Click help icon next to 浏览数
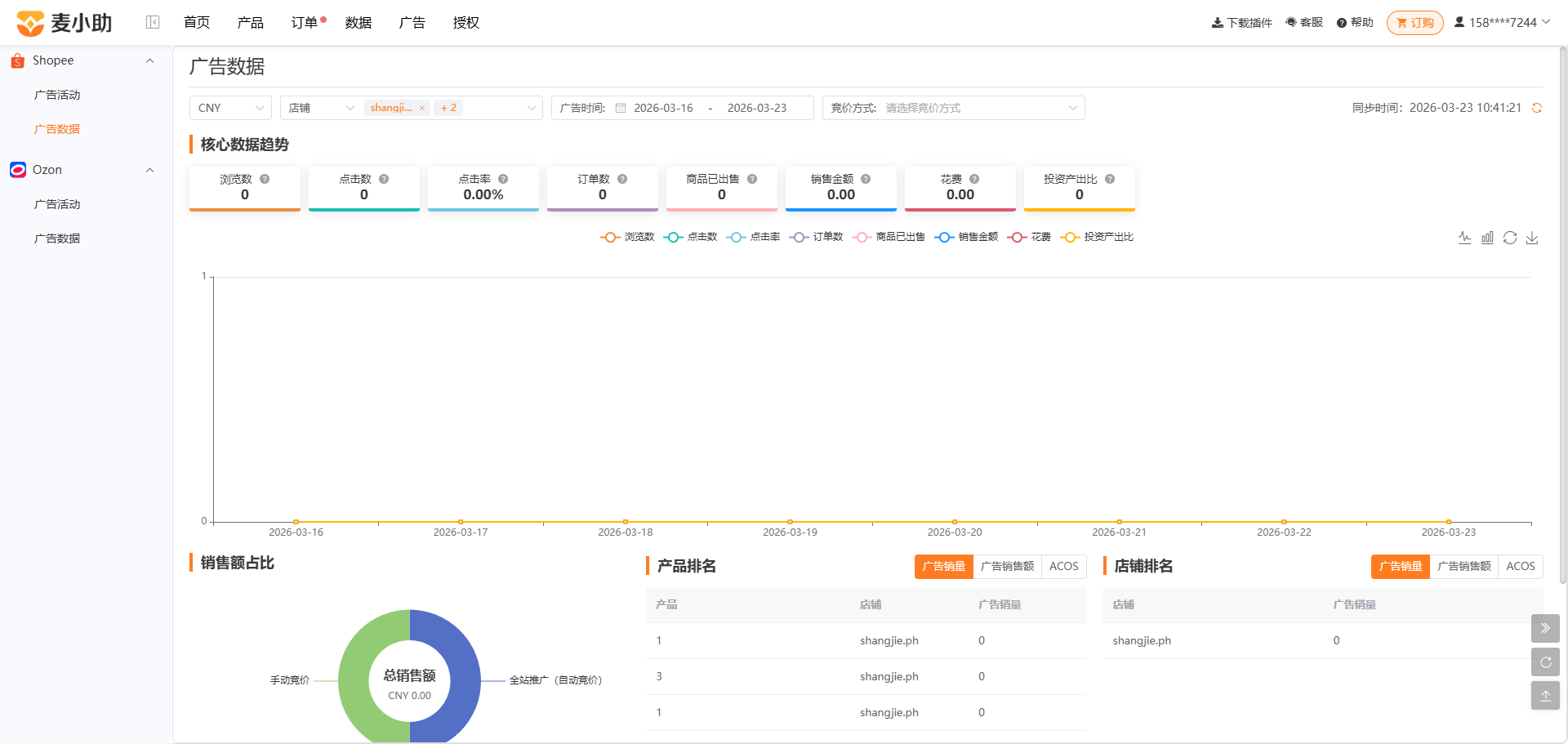This screenshot has height=744, width=1568. click(x=265, y=179)
